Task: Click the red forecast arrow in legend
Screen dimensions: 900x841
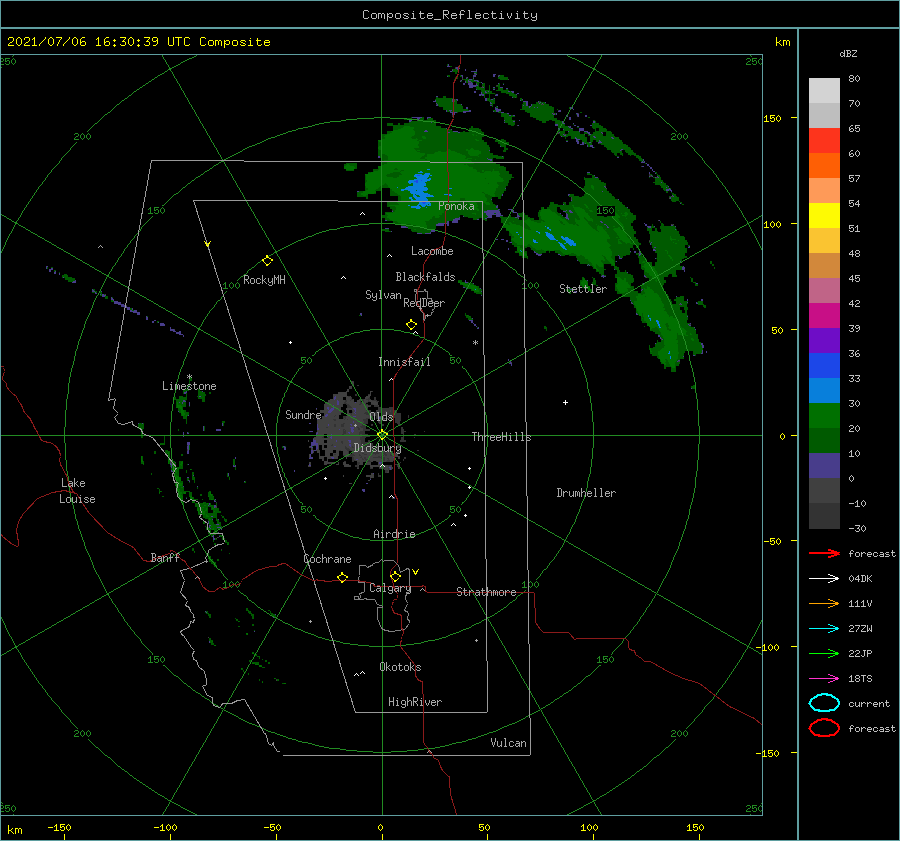Action: click(824, 553)
